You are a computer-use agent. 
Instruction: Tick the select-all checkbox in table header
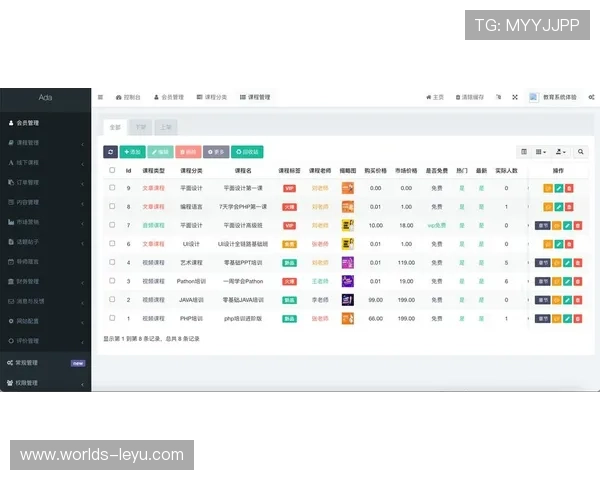point(112,170)
